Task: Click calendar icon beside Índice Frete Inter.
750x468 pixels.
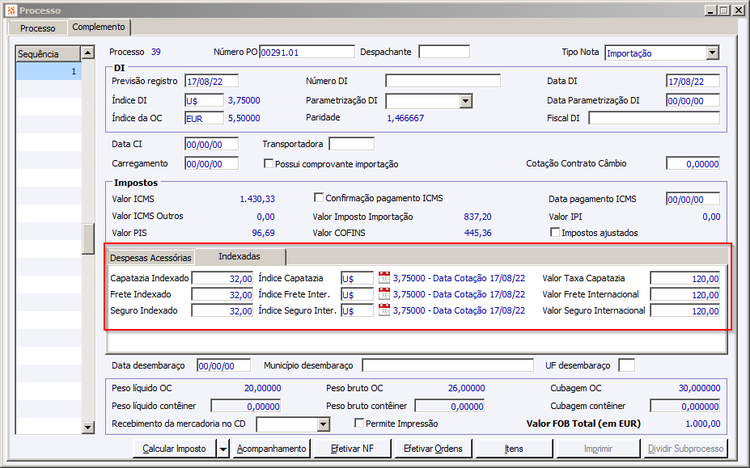Action: pos(384,294)
